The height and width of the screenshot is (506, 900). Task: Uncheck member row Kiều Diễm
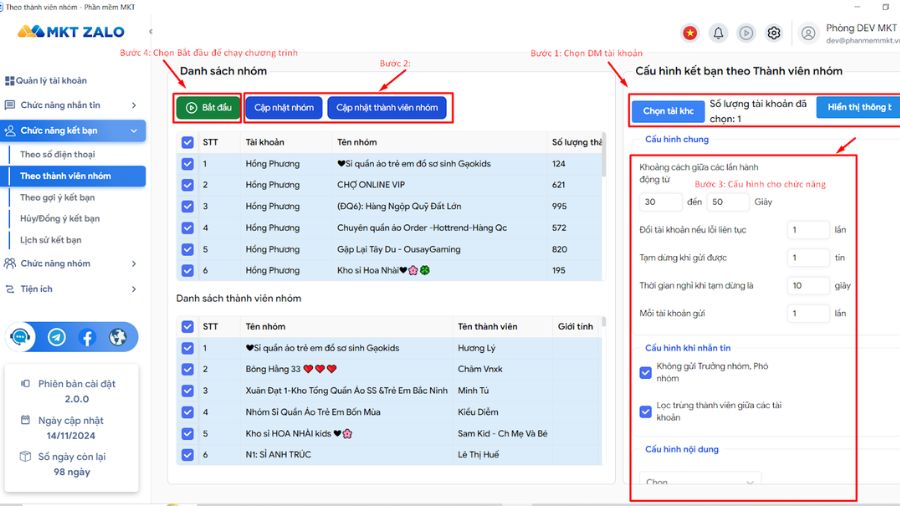click(188, 412)
